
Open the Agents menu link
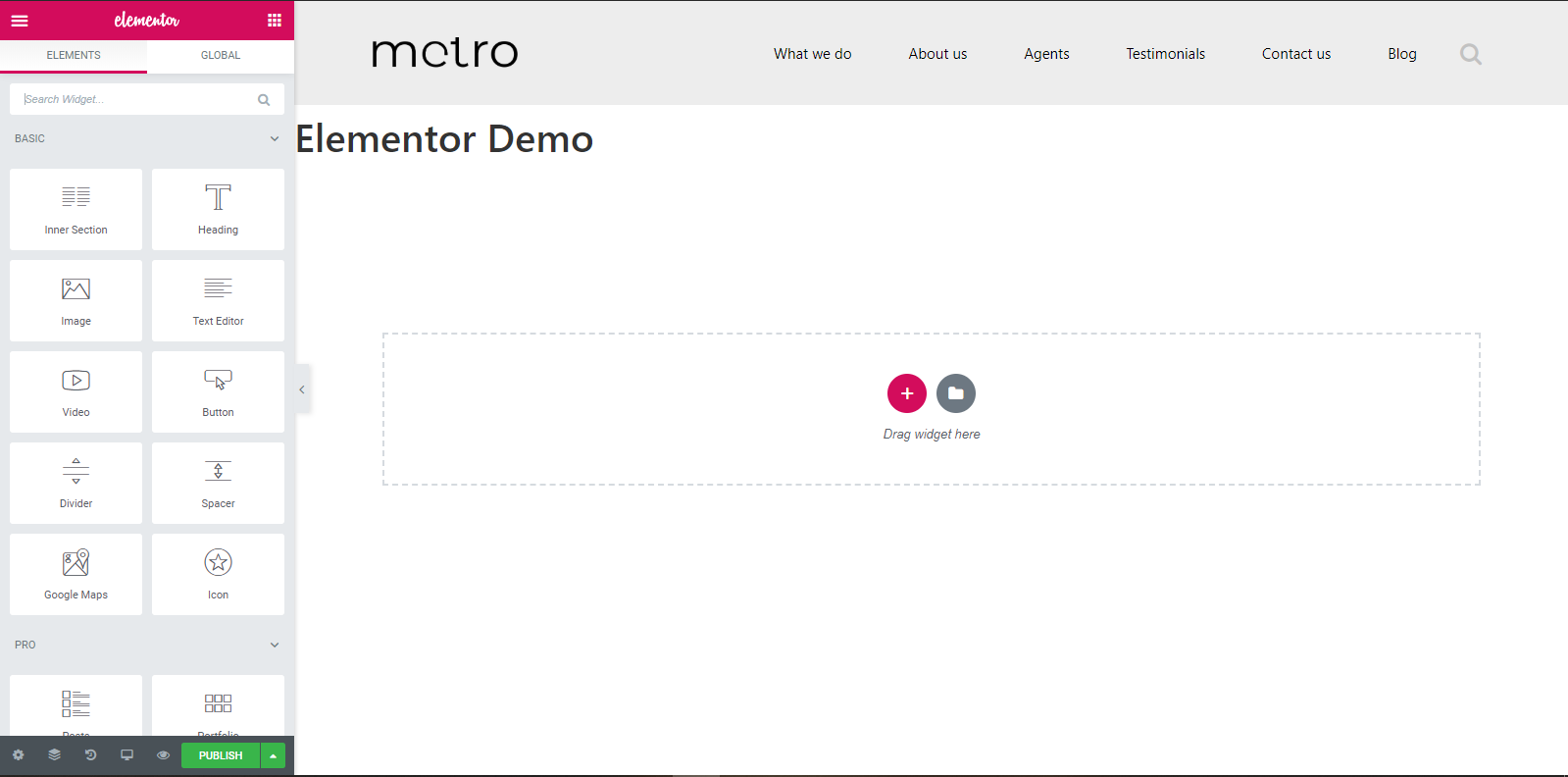[x=1046, y=54]
